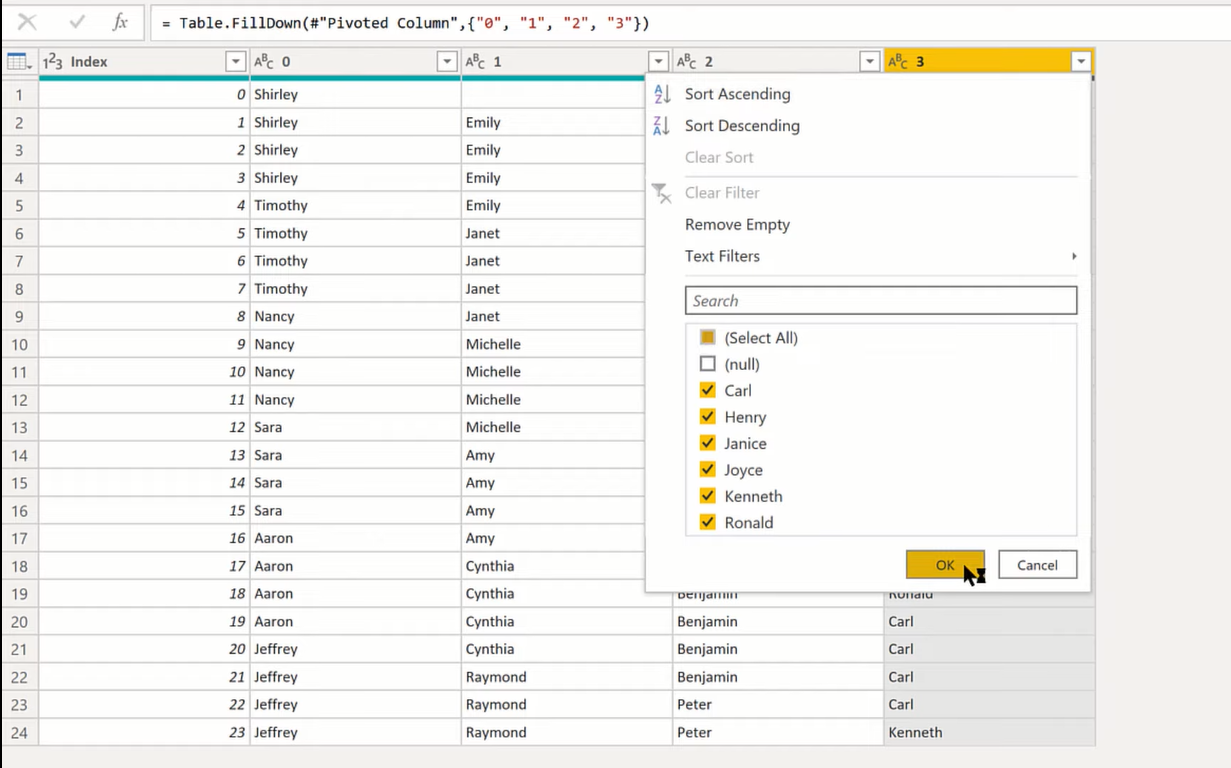Uncheck the Joyce checkbox
This screenshot has height=768, width=1231.
click(x=708, y=469)
